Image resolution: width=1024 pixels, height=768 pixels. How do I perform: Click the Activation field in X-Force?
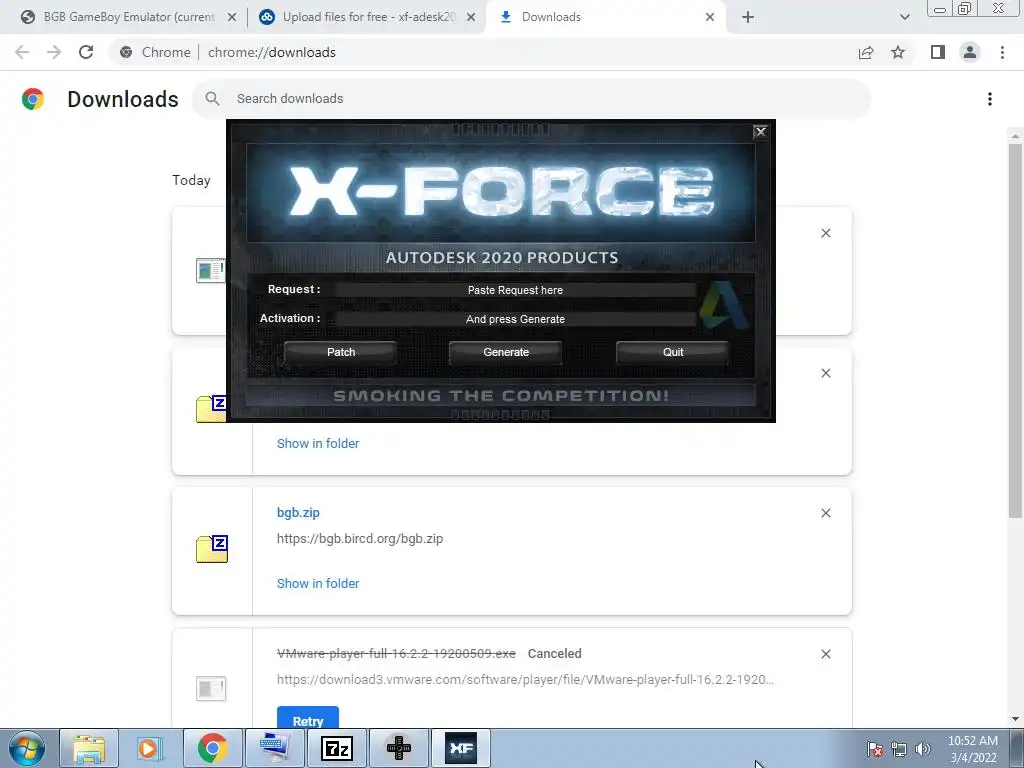point(515,319)
